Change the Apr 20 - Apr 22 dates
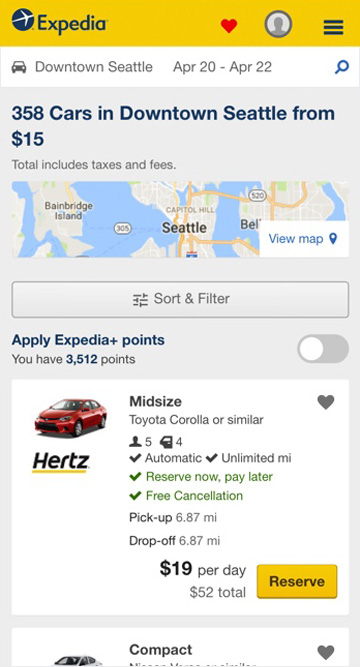This screenshot has width=360, height=667. (222, 67)
